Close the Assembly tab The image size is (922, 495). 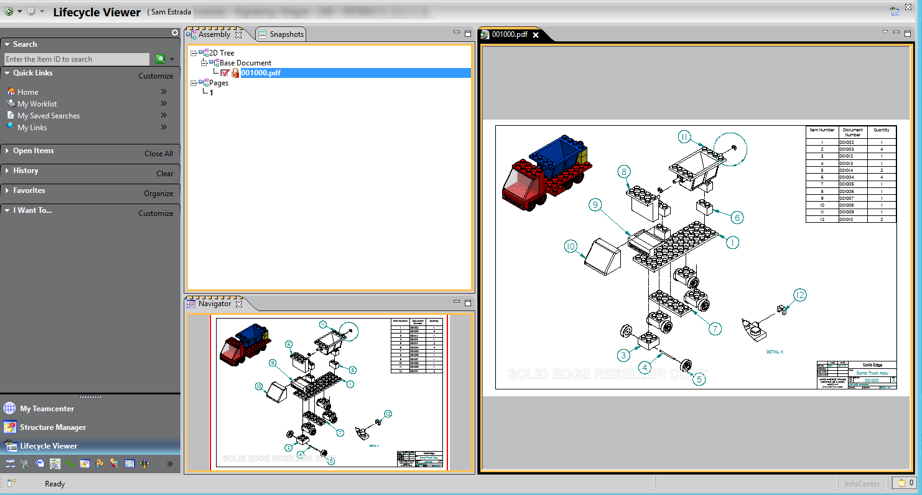tap(238, 35)
